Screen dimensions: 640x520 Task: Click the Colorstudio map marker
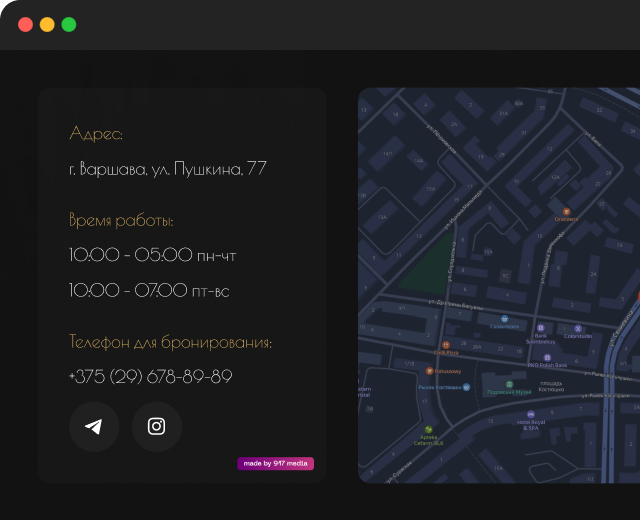578,328
